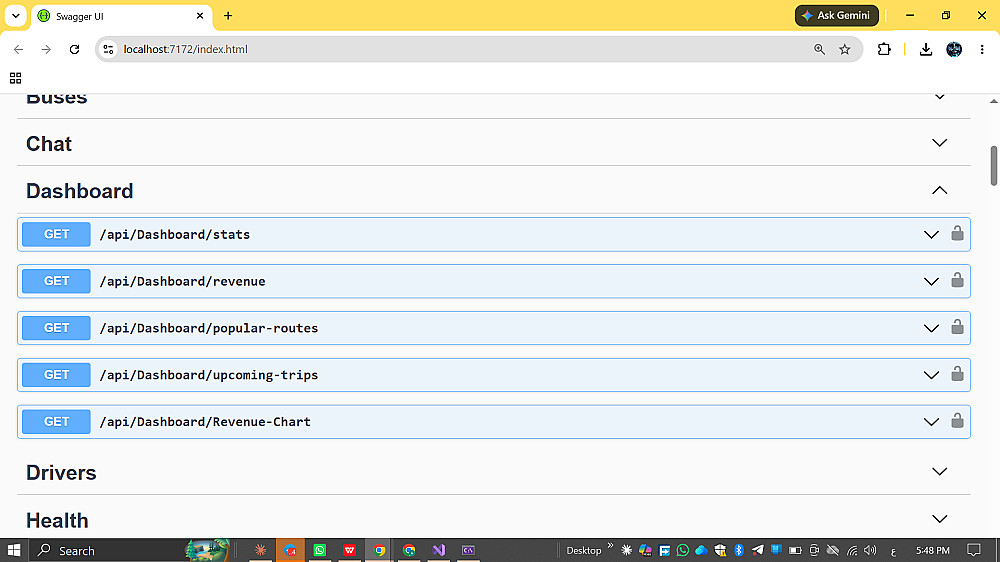Screen dimensions: 1000x562
Task: Open the browser extensions puzzle icon
Action: click(x=884, y=49)
